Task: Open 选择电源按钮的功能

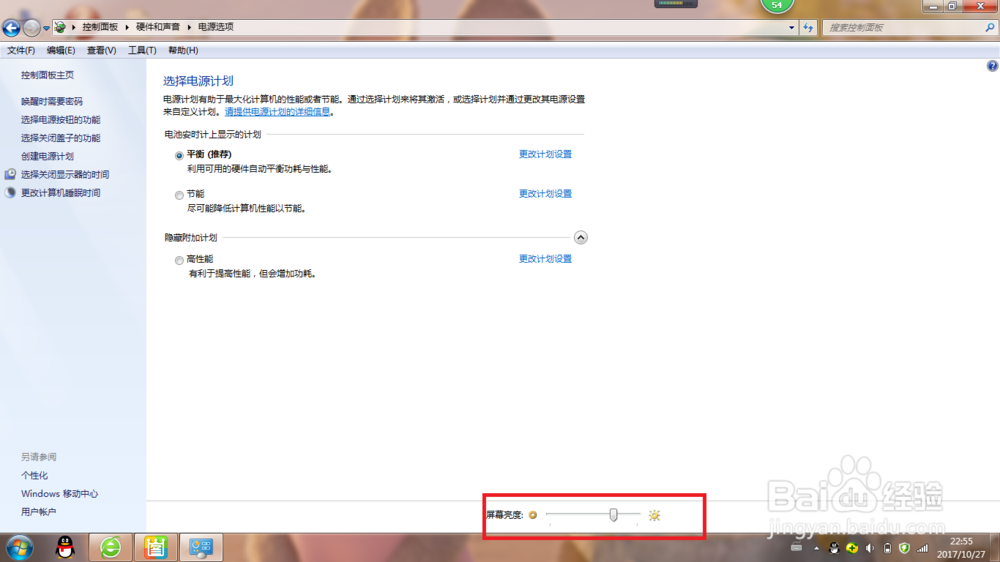Action: click(61, 120)
